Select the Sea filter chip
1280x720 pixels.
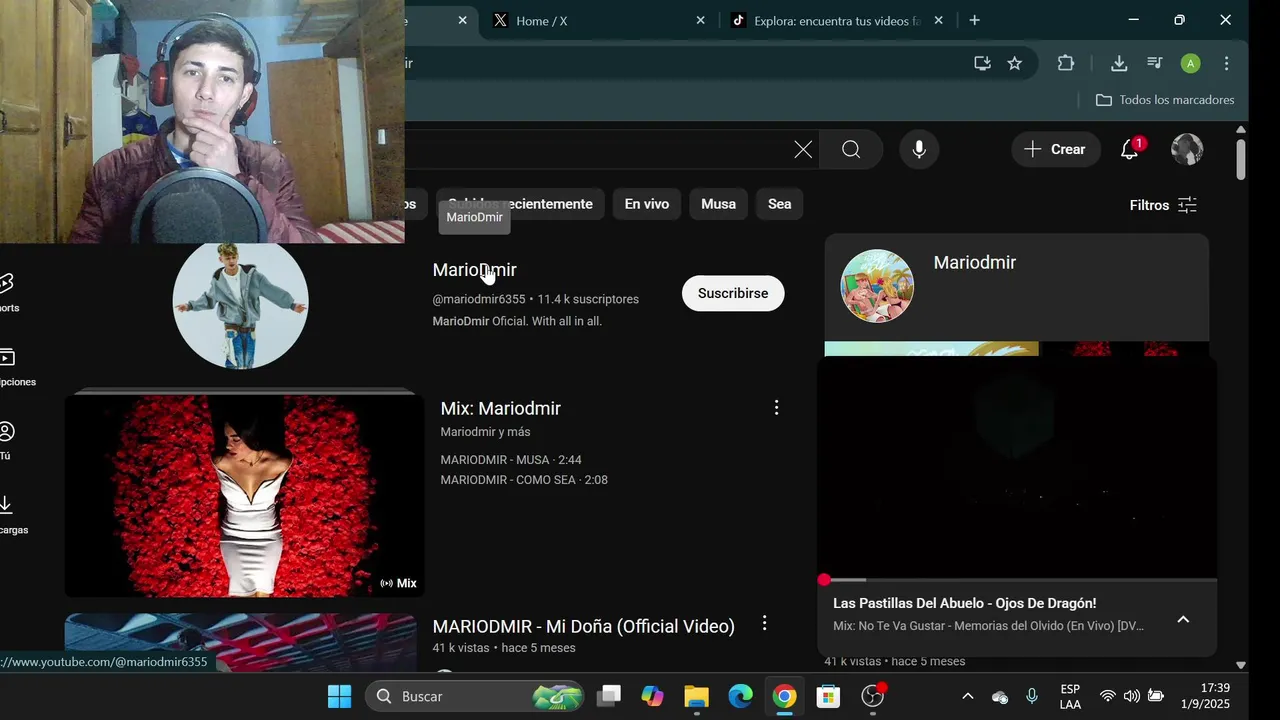(780, 204)
